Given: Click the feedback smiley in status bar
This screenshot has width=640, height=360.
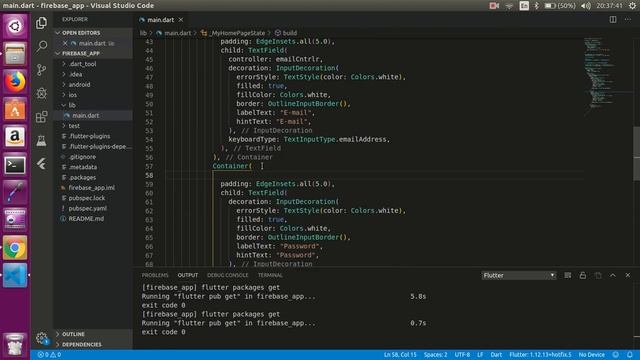Looking at the screenshot, I should pyautogui.click(x=616, y=355).
